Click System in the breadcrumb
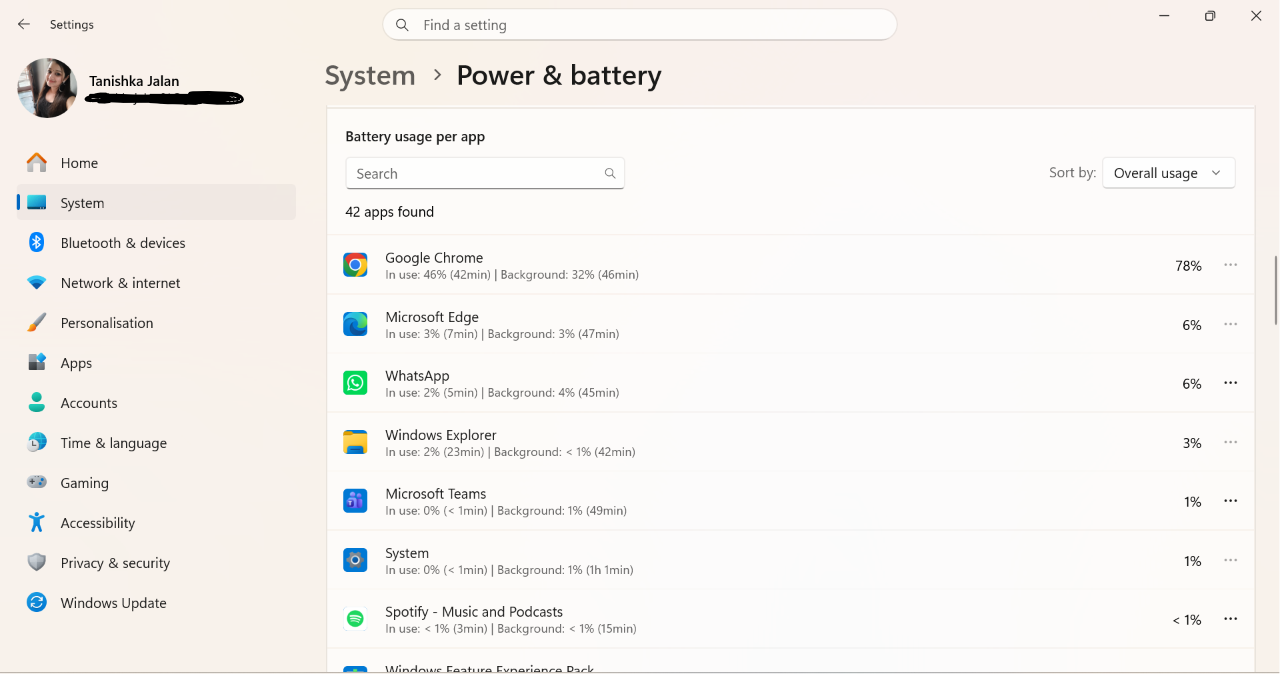This screenshot has width=1280, height=674. (370, 76)
